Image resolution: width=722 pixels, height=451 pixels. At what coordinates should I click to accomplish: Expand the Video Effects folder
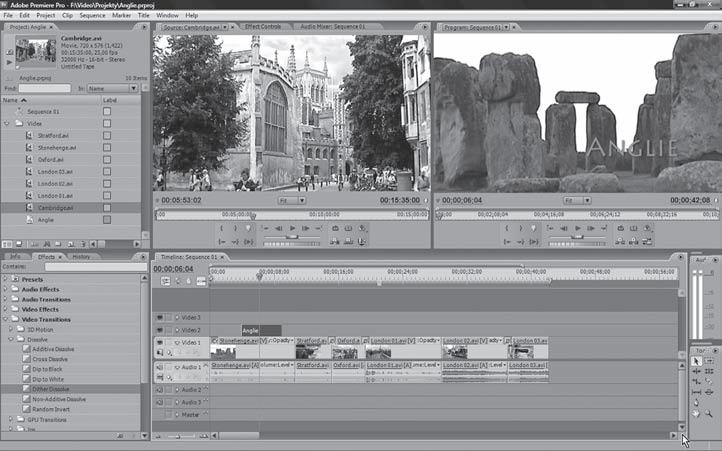click(x=6, y=309)
